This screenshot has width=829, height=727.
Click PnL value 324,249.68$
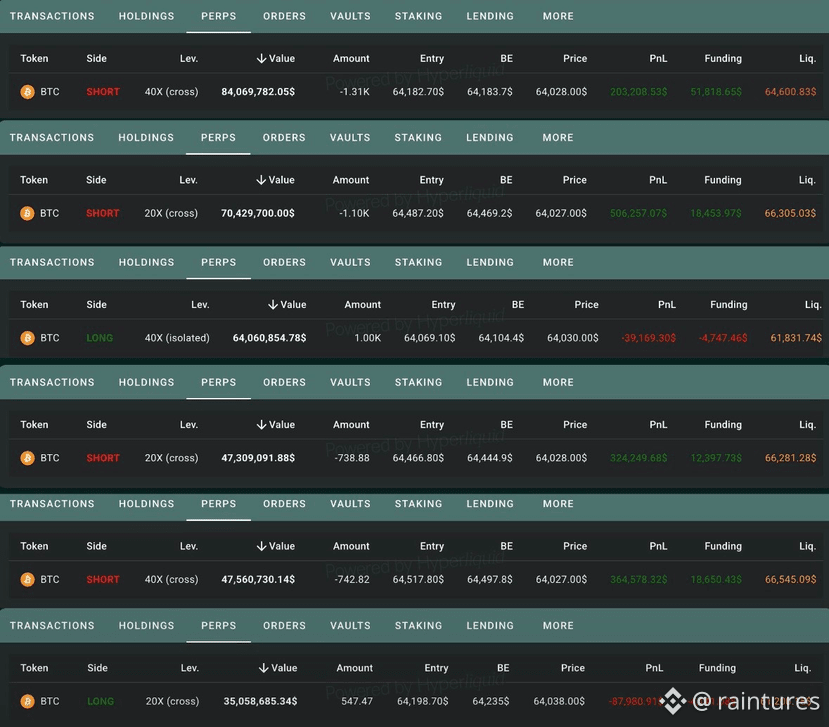(639, 458)
